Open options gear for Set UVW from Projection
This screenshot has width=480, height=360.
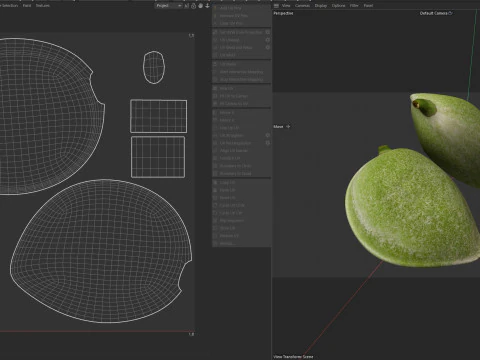267,32
